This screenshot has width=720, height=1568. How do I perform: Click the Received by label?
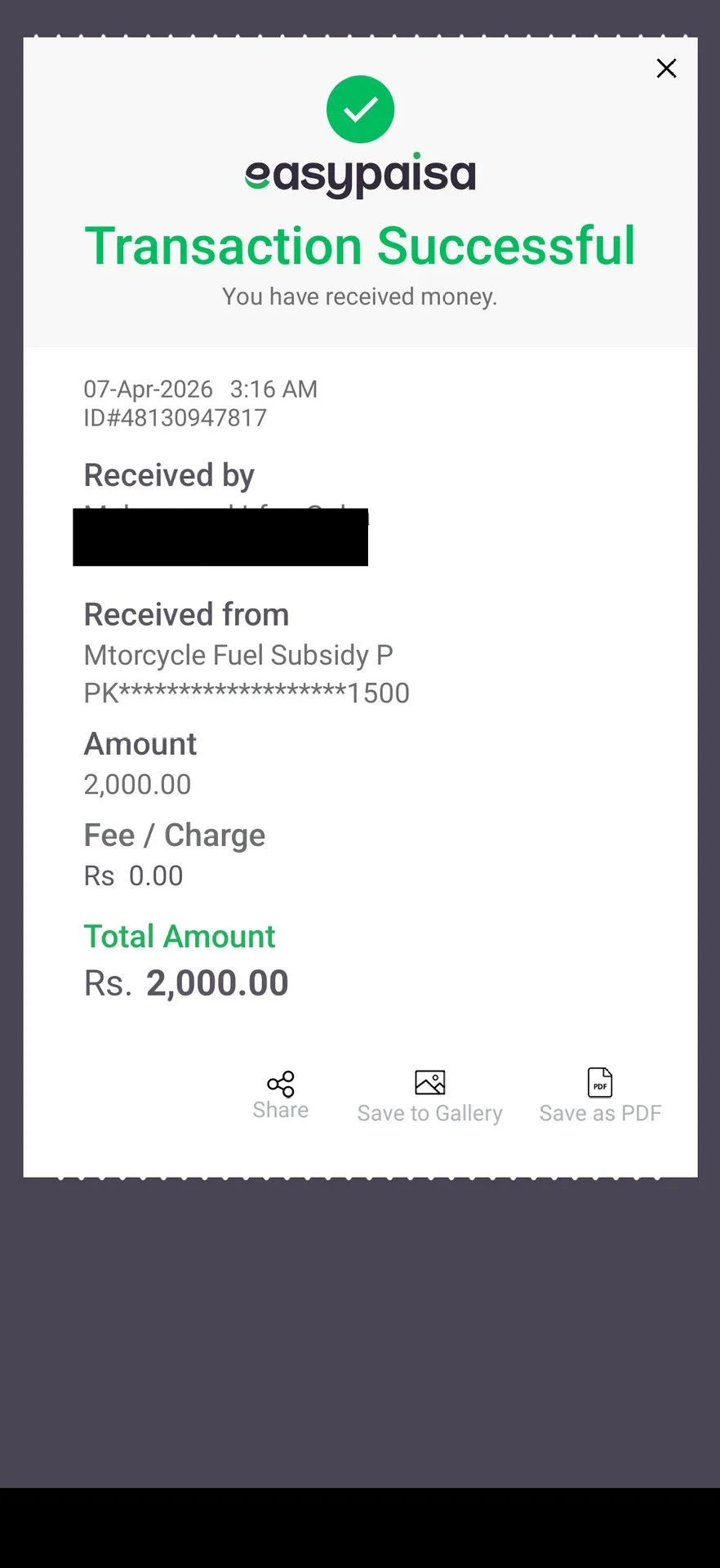[169, 475]
